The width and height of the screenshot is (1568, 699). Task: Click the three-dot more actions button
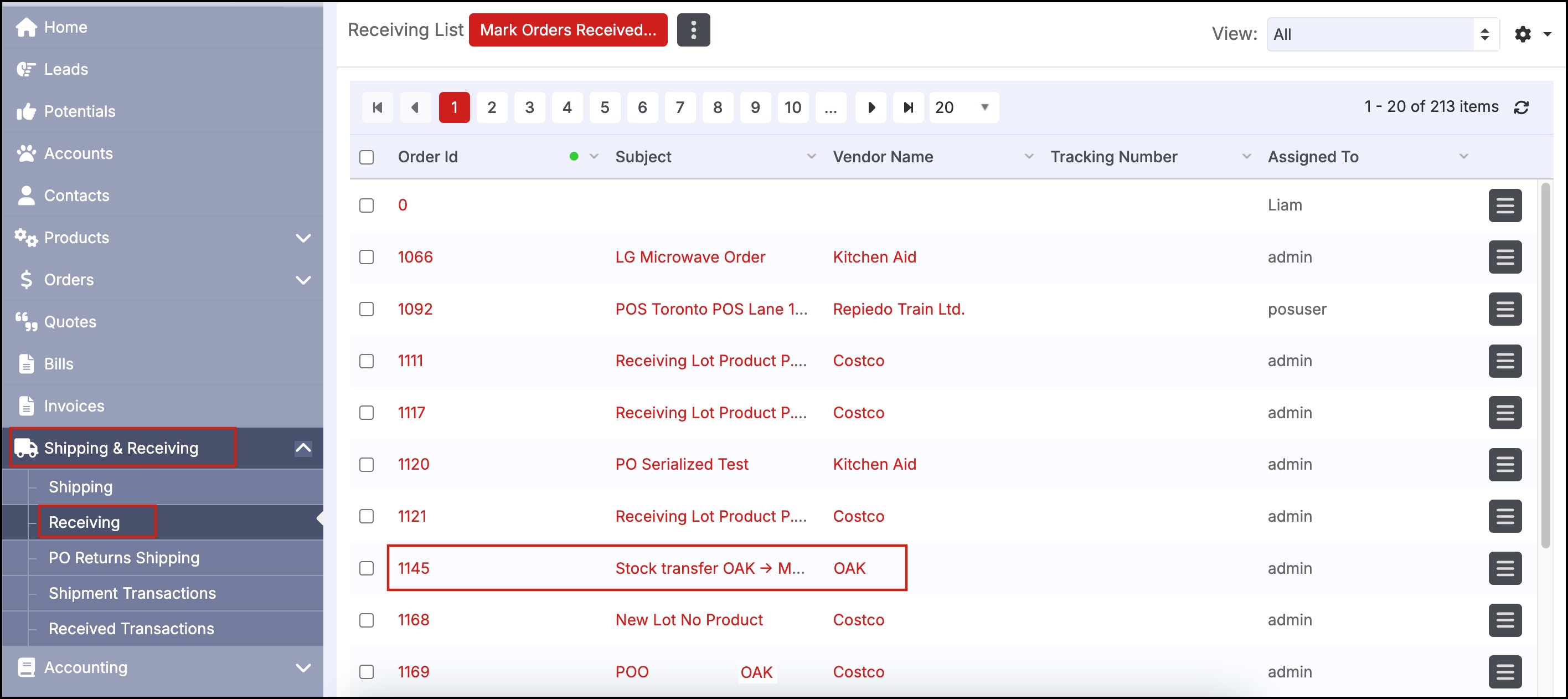[x=693, y=30]
